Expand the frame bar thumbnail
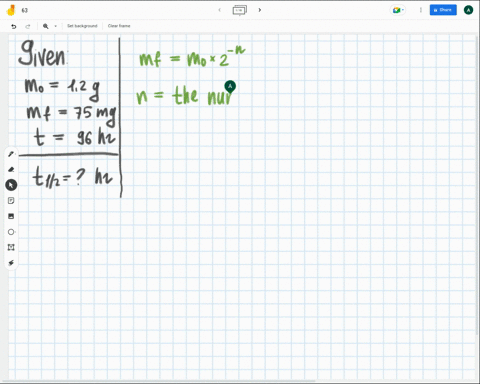This screenshot has height=384, width=480. 239,10
